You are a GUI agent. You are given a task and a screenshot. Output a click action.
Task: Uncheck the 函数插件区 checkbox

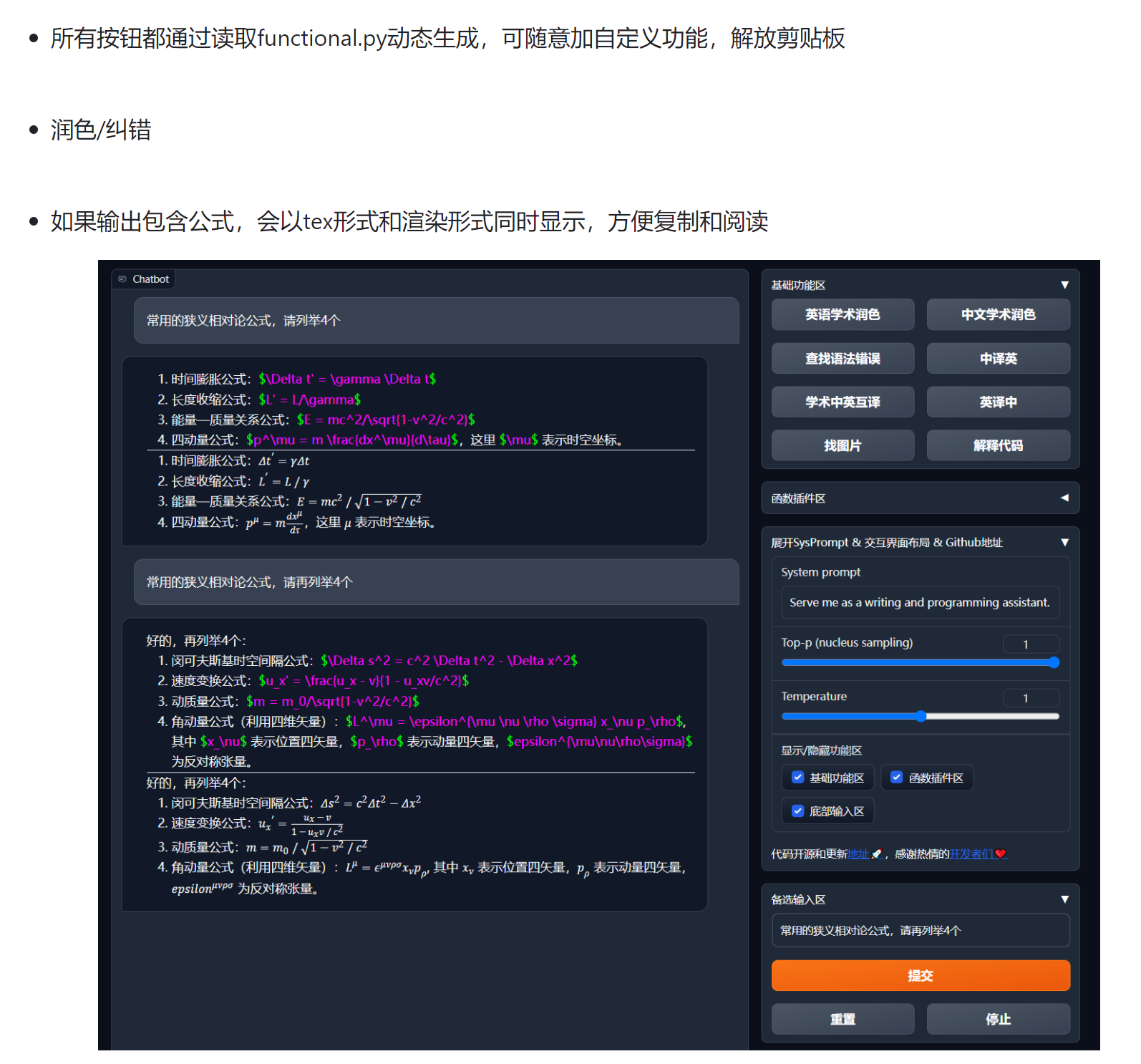coord(896,778)
